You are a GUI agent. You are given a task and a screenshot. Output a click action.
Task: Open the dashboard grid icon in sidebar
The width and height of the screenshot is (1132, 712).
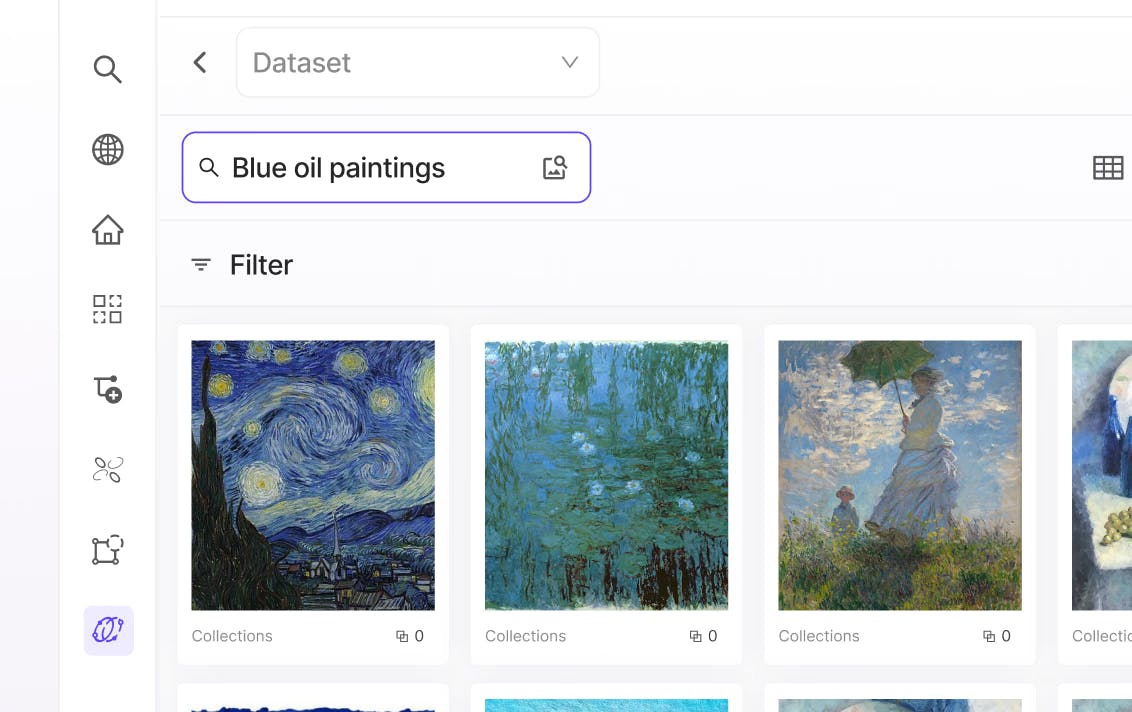107,310
